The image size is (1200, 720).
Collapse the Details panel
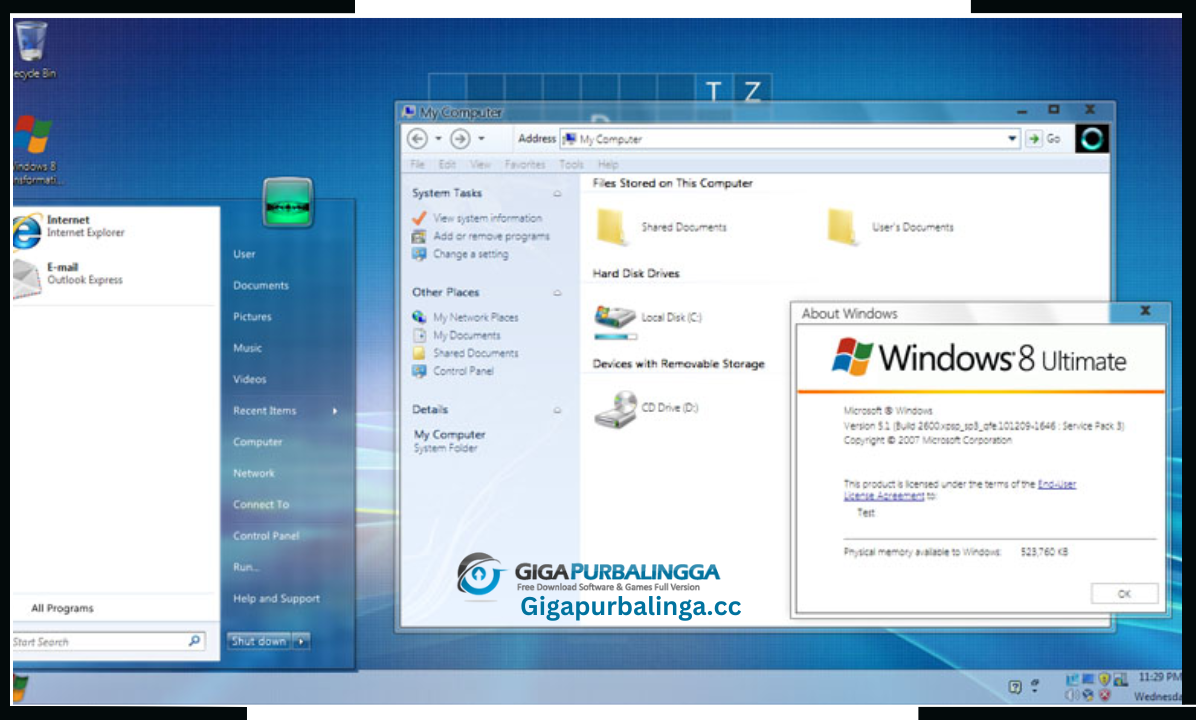click(x=557, y=410)
